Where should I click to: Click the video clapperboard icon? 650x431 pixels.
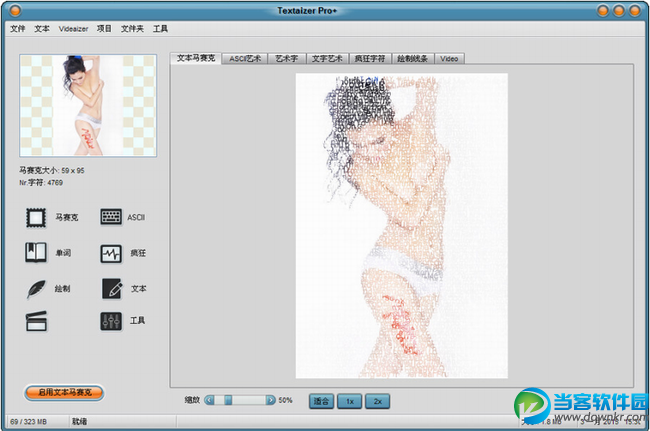pyautogui.click(x=37, y=321)
